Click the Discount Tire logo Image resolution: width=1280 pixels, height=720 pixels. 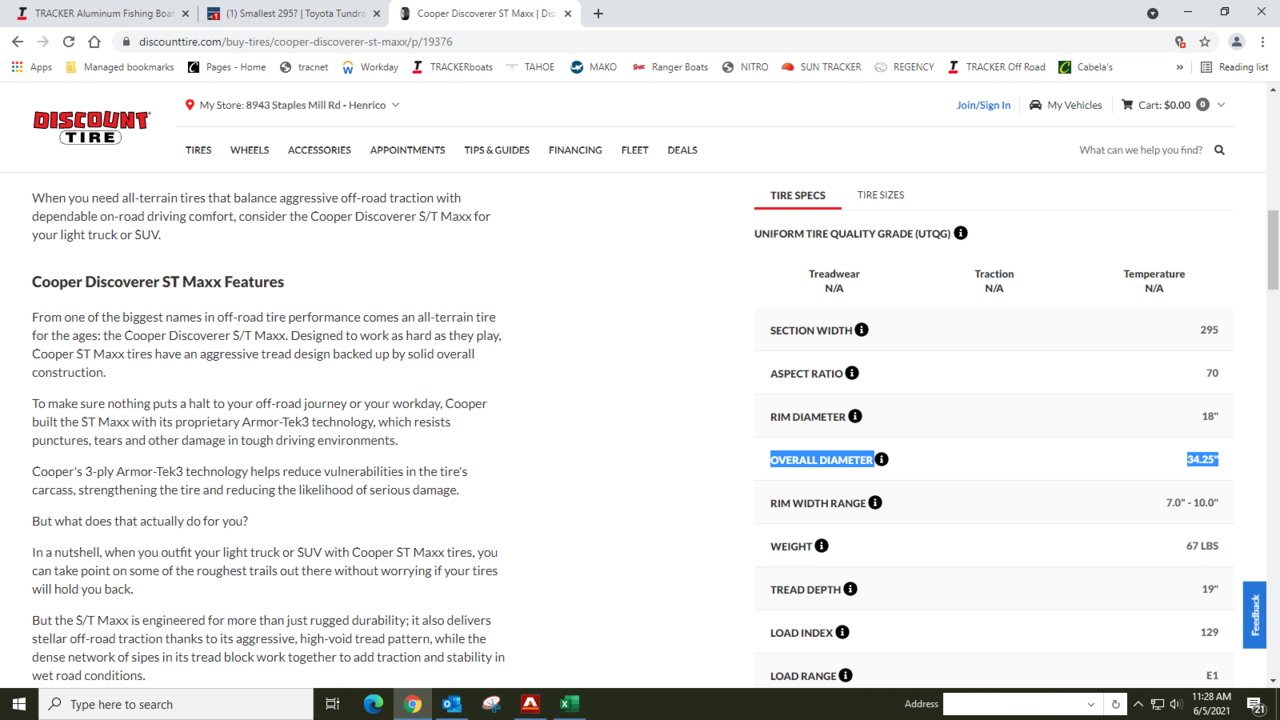(x=91, y=128)
